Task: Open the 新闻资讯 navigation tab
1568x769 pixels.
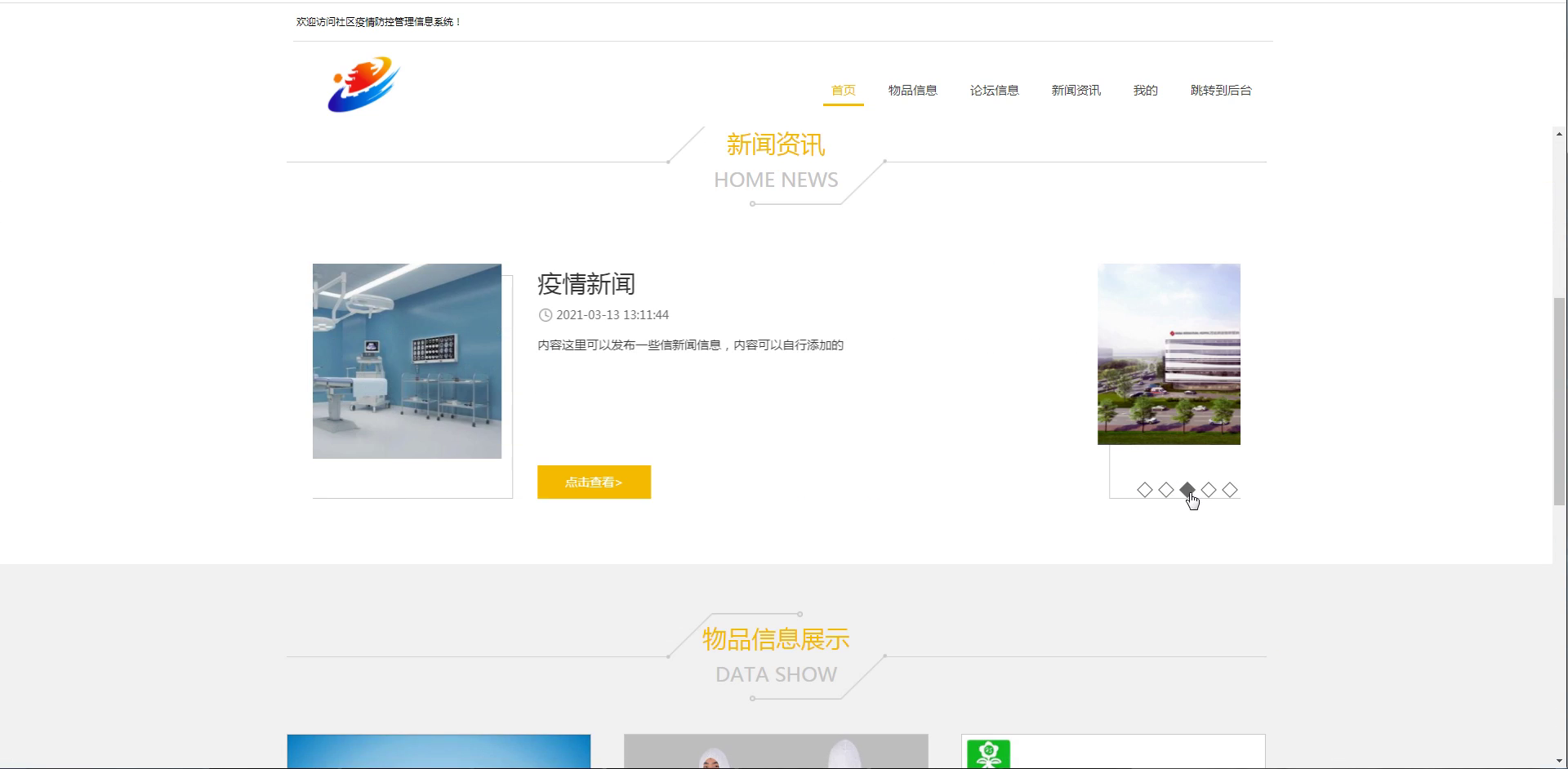Action: [1076, 91]
